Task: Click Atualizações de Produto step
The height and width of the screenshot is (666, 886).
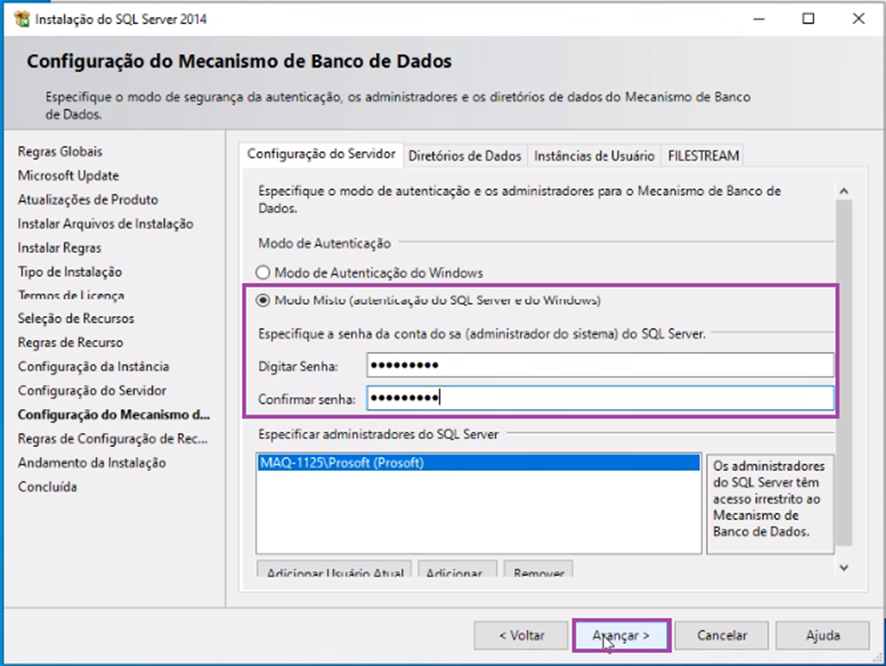Action: [x=88, y=199]
